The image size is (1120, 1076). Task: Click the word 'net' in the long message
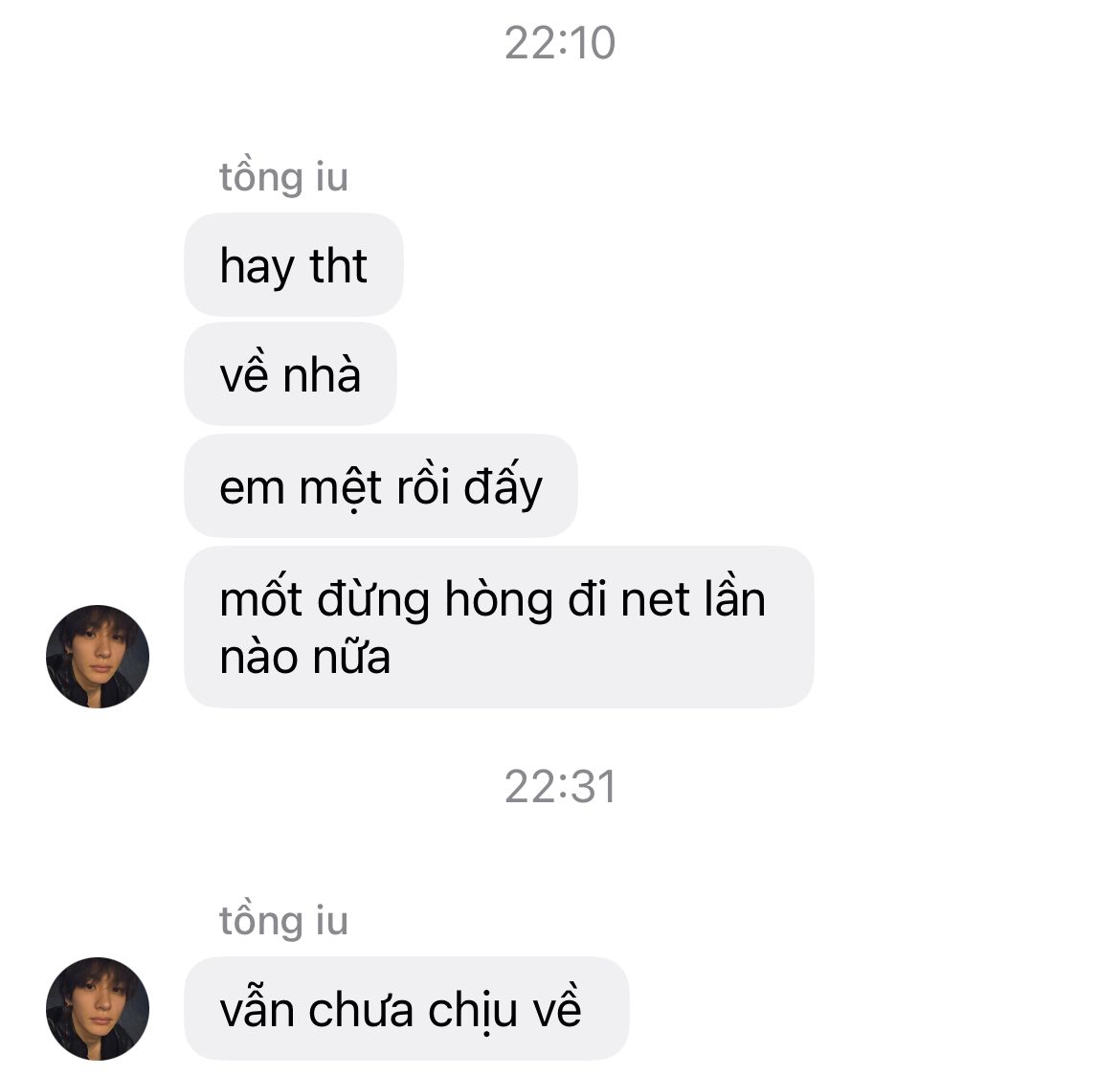click(x=655, y=599)
